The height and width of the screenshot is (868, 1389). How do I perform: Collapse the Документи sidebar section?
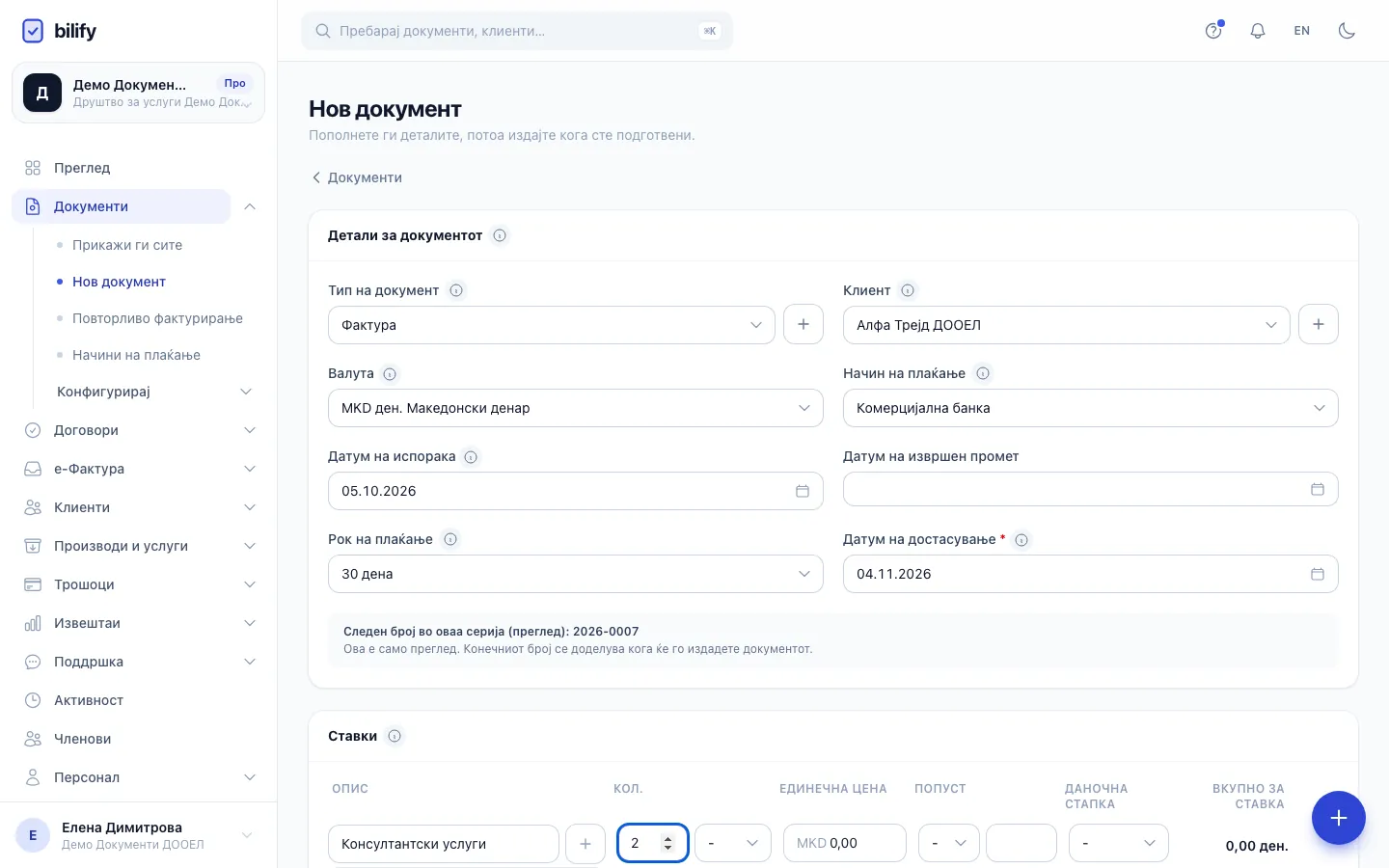250,206
